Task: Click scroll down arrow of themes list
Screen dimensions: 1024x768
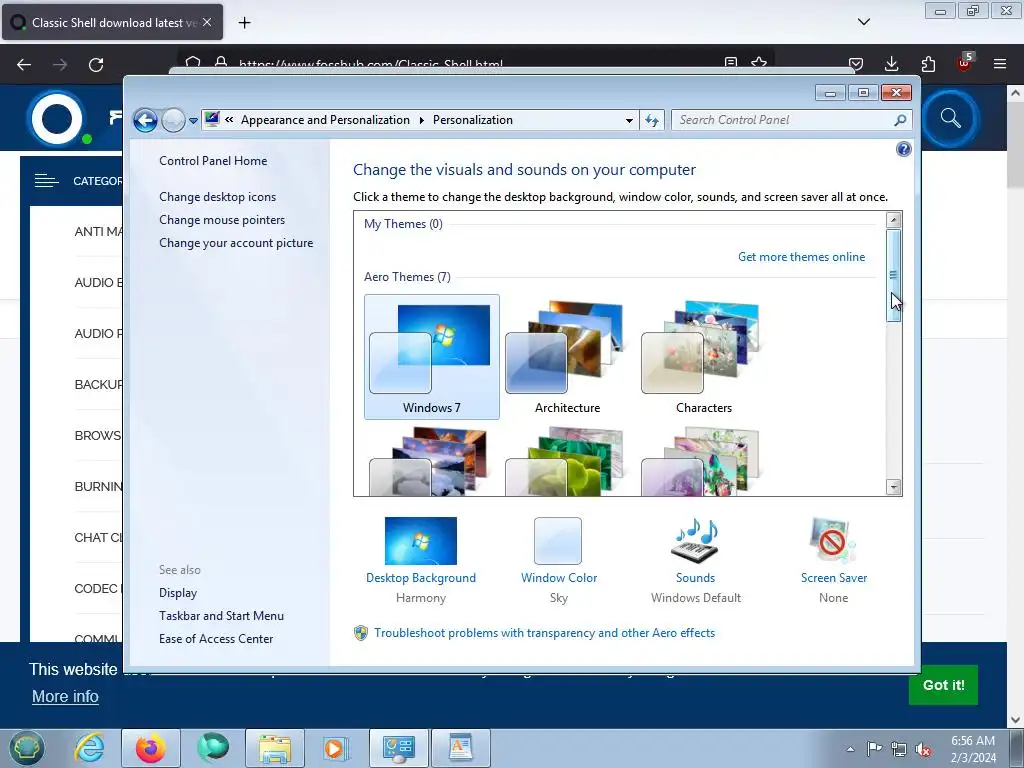Action: [x=893, y=487]
